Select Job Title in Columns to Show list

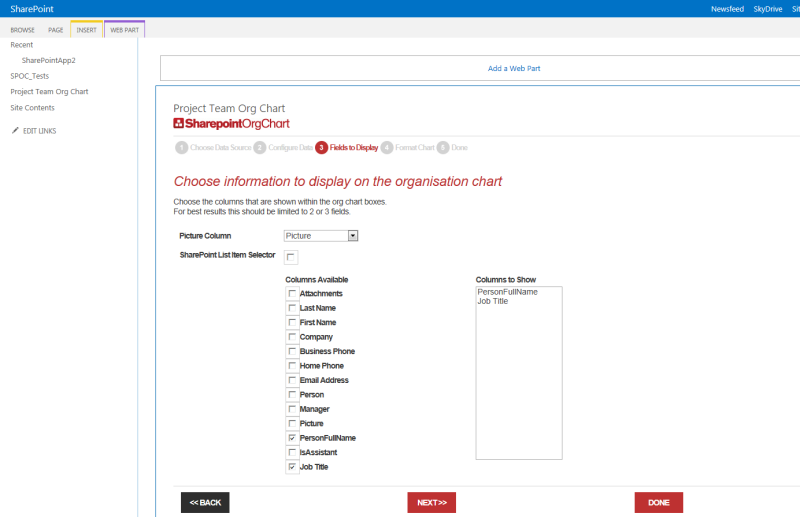coord(493,301)
